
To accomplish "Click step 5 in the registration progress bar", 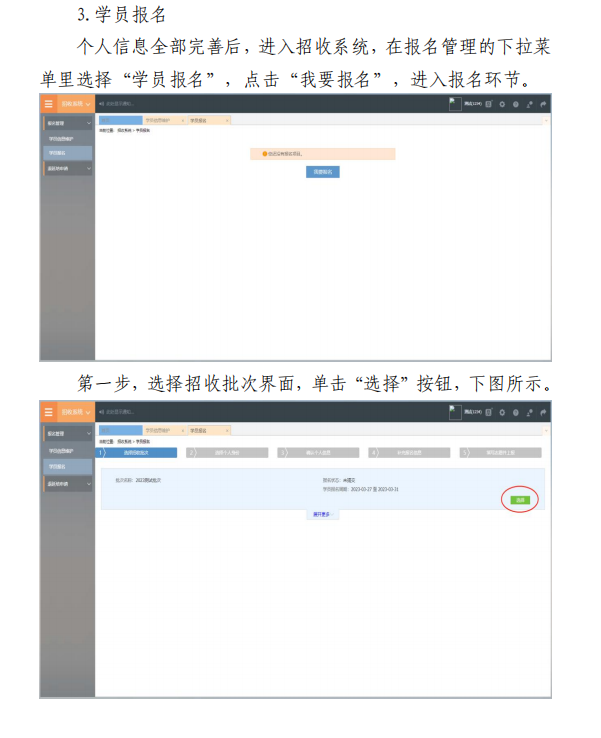I will pyautogui.click(x=501, y=453).
